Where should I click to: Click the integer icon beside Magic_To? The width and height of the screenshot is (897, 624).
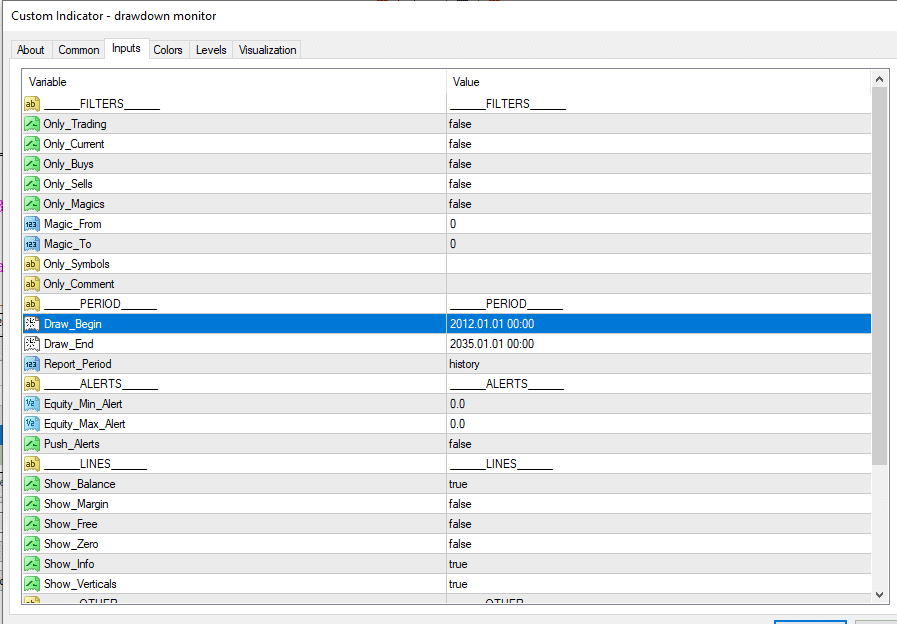click(x=32, y=244)
